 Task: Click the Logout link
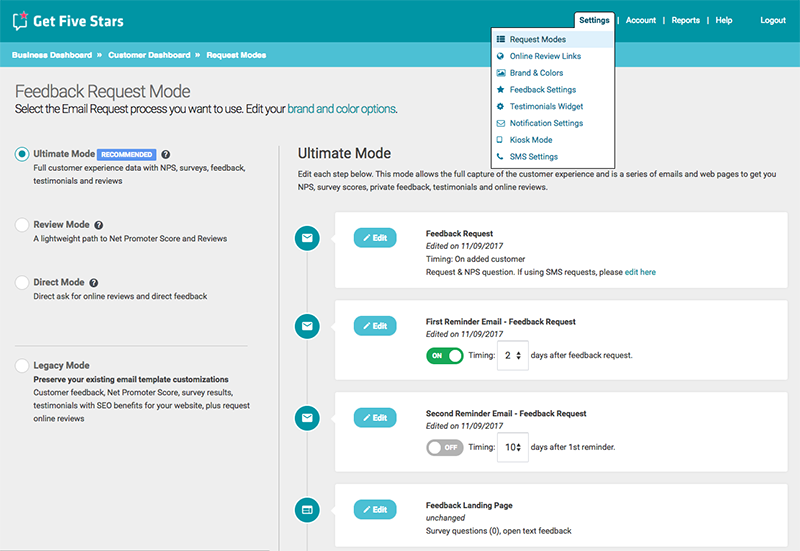[773, 20]
